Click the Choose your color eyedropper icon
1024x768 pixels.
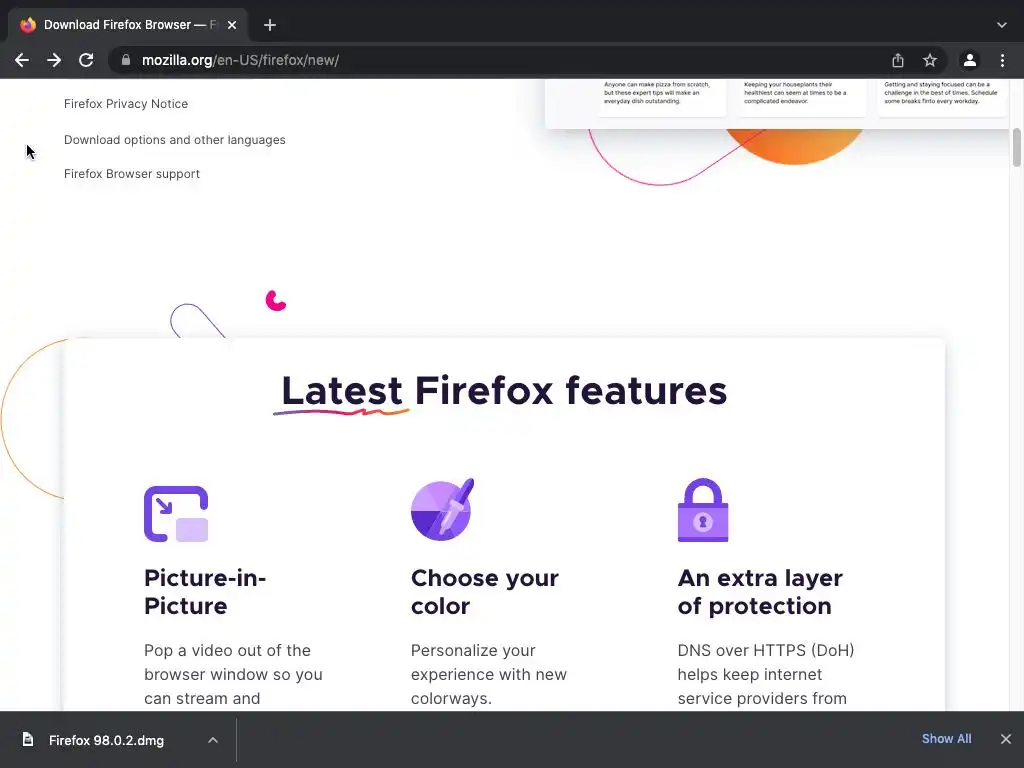pos(442,509)
